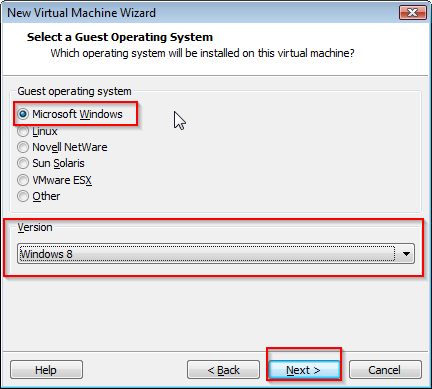Close the wizard with the X button

click(x=413, y=13)
